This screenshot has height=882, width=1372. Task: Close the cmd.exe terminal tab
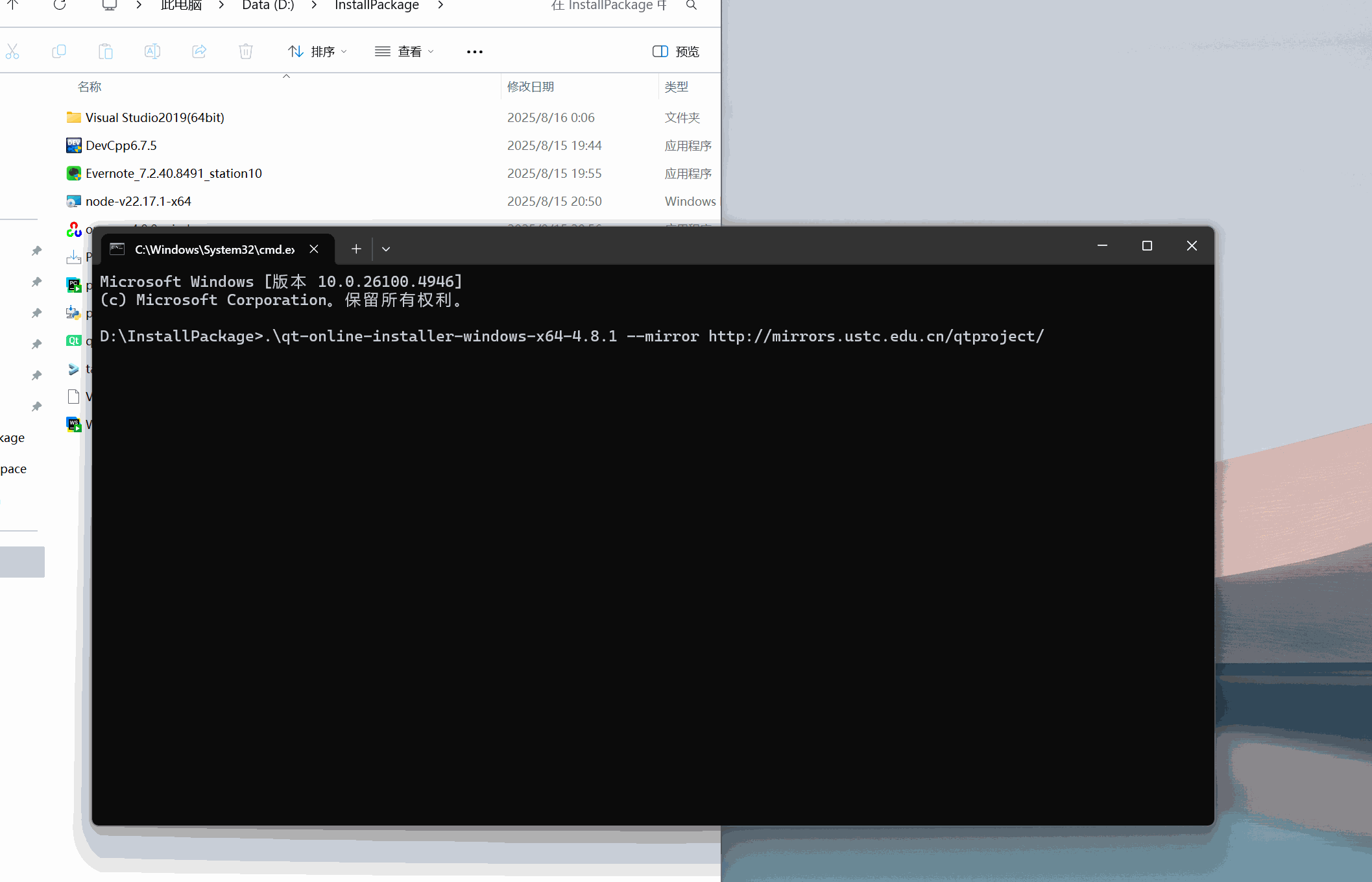314,249
